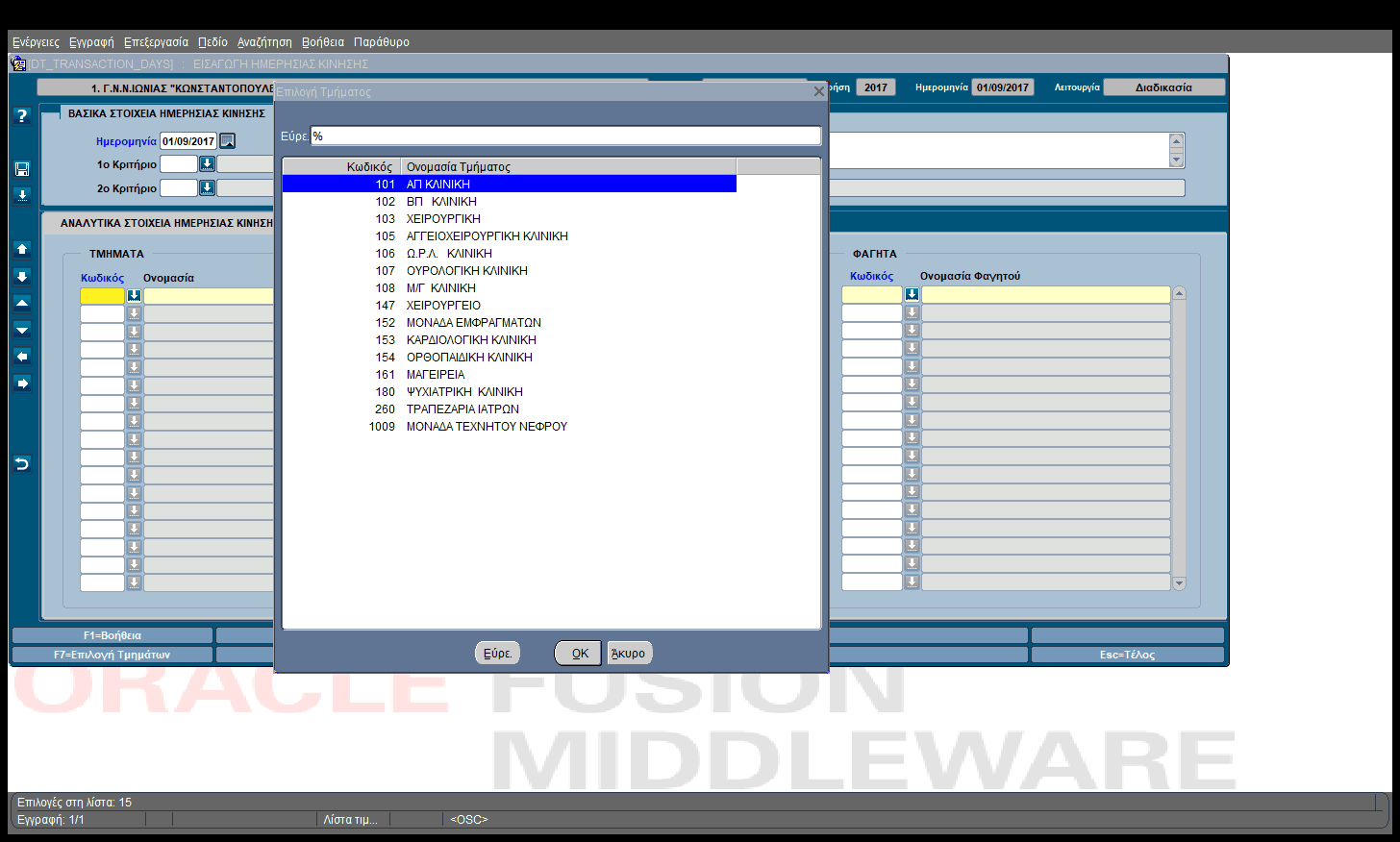Go to next block with right arrow icon
Viewport: 1400px width, 842px height.
[x=22, y=384]
